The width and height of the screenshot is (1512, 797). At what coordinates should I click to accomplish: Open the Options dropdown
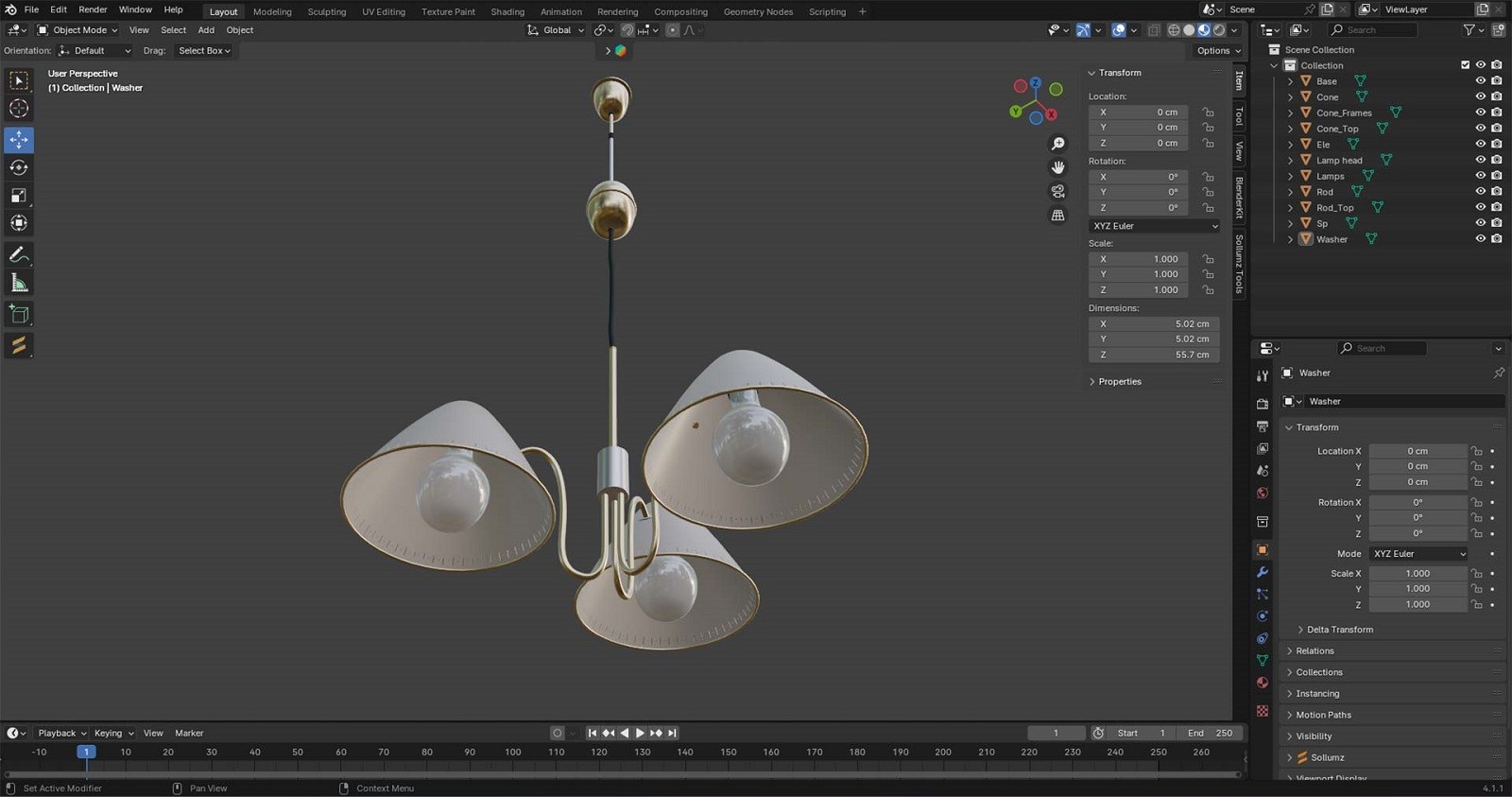point(1219,51)
